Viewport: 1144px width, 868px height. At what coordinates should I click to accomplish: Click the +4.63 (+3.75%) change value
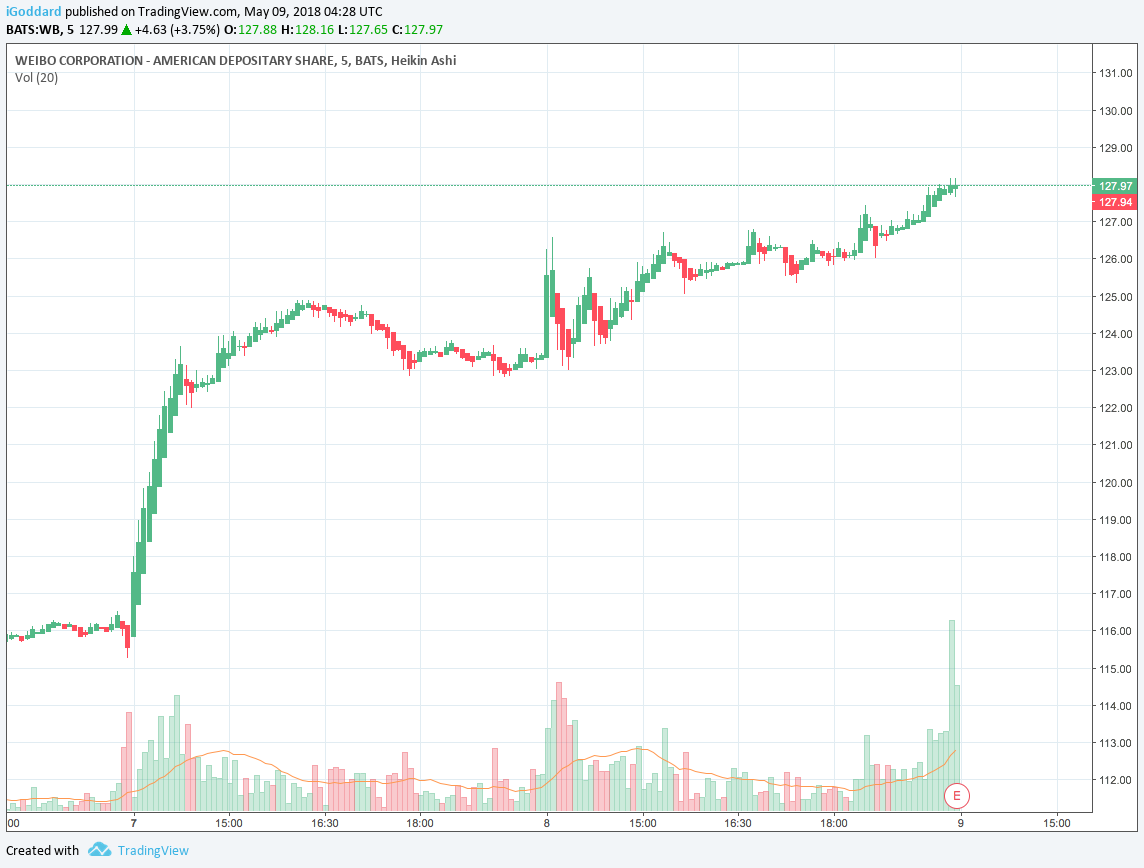(x=177, y=30)
